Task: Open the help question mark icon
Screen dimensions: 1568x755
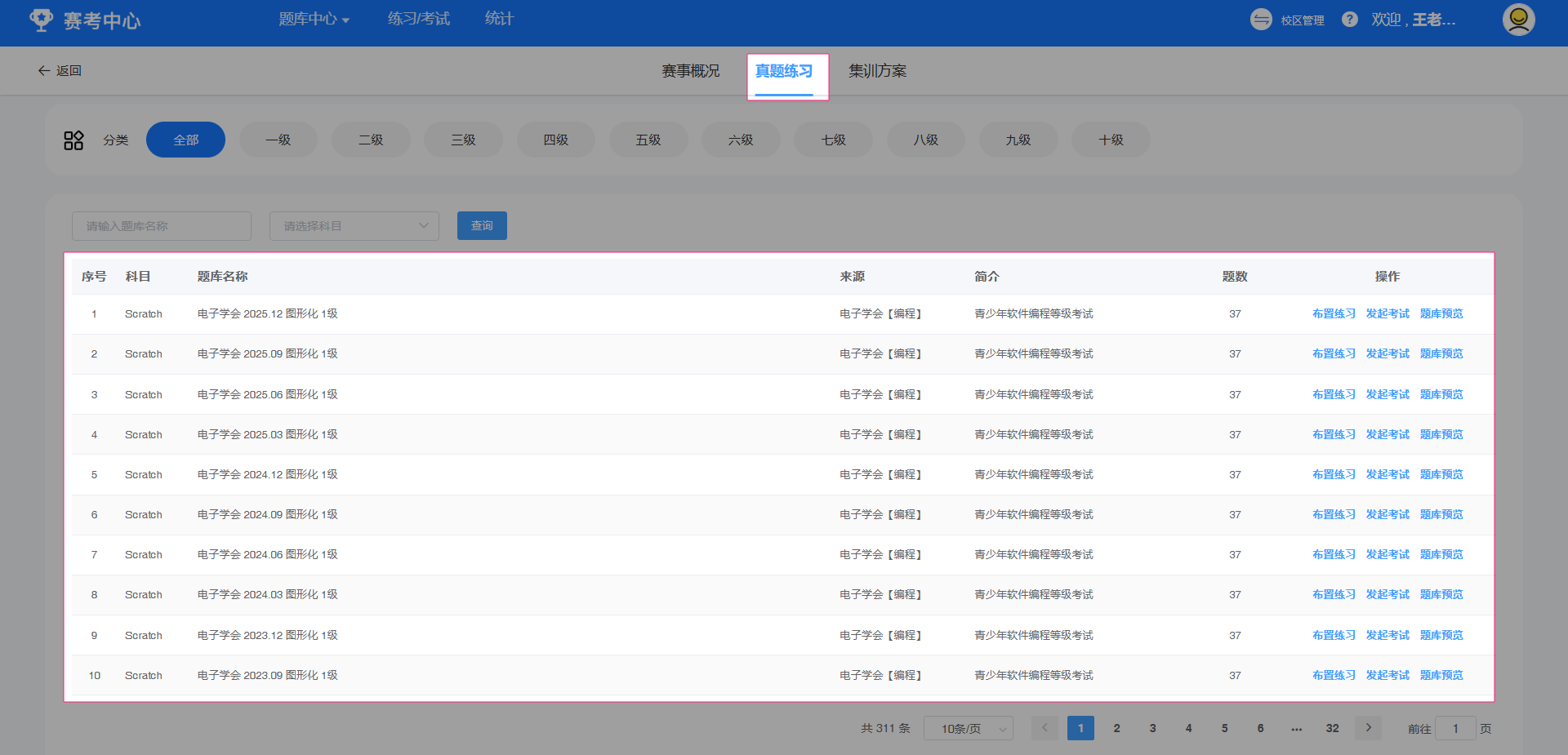Action: click(x=1350, y=20)
